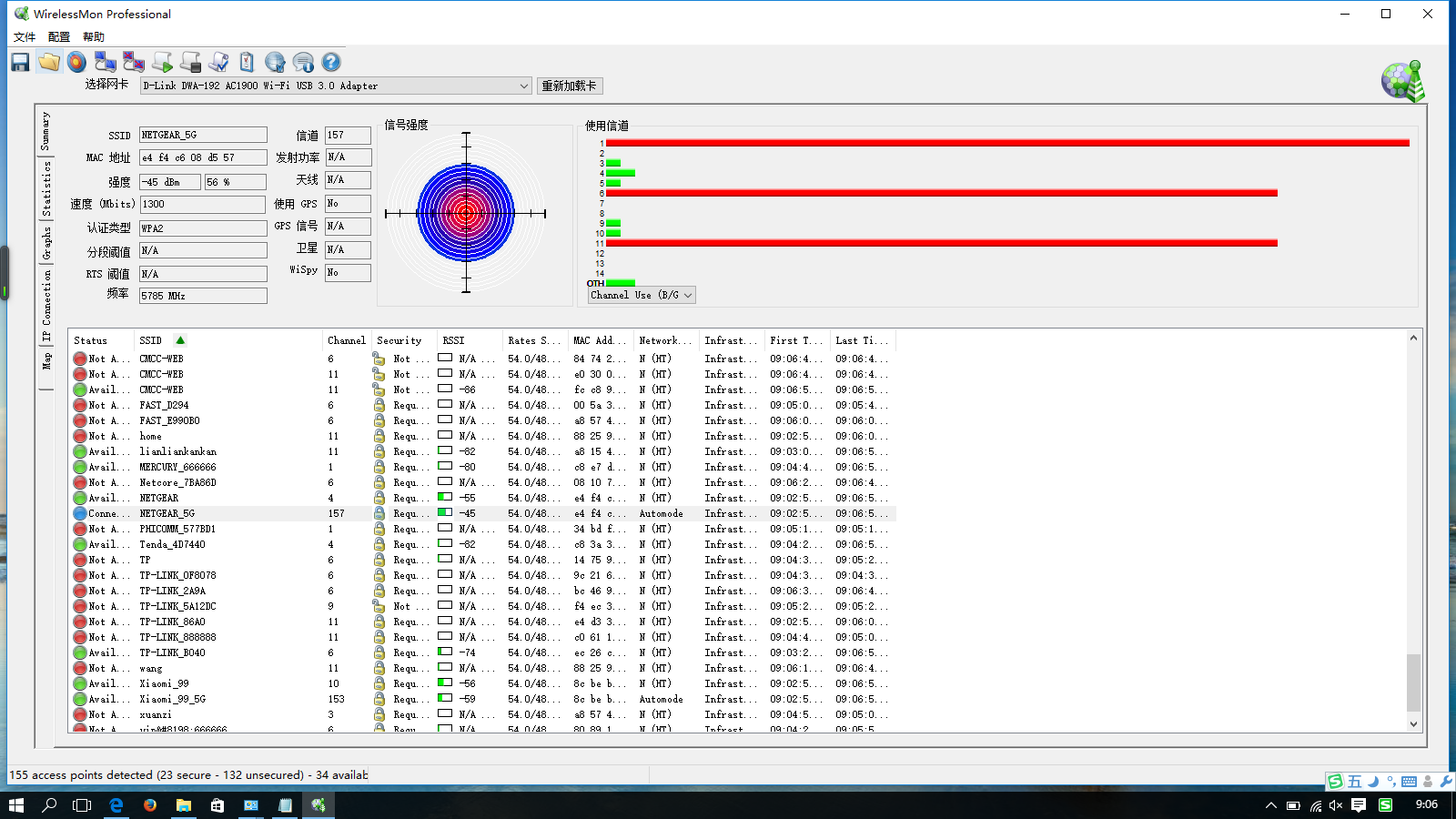Open a file with the folder icon
The height and width of the screenshot is (819, 1456).
49,62
